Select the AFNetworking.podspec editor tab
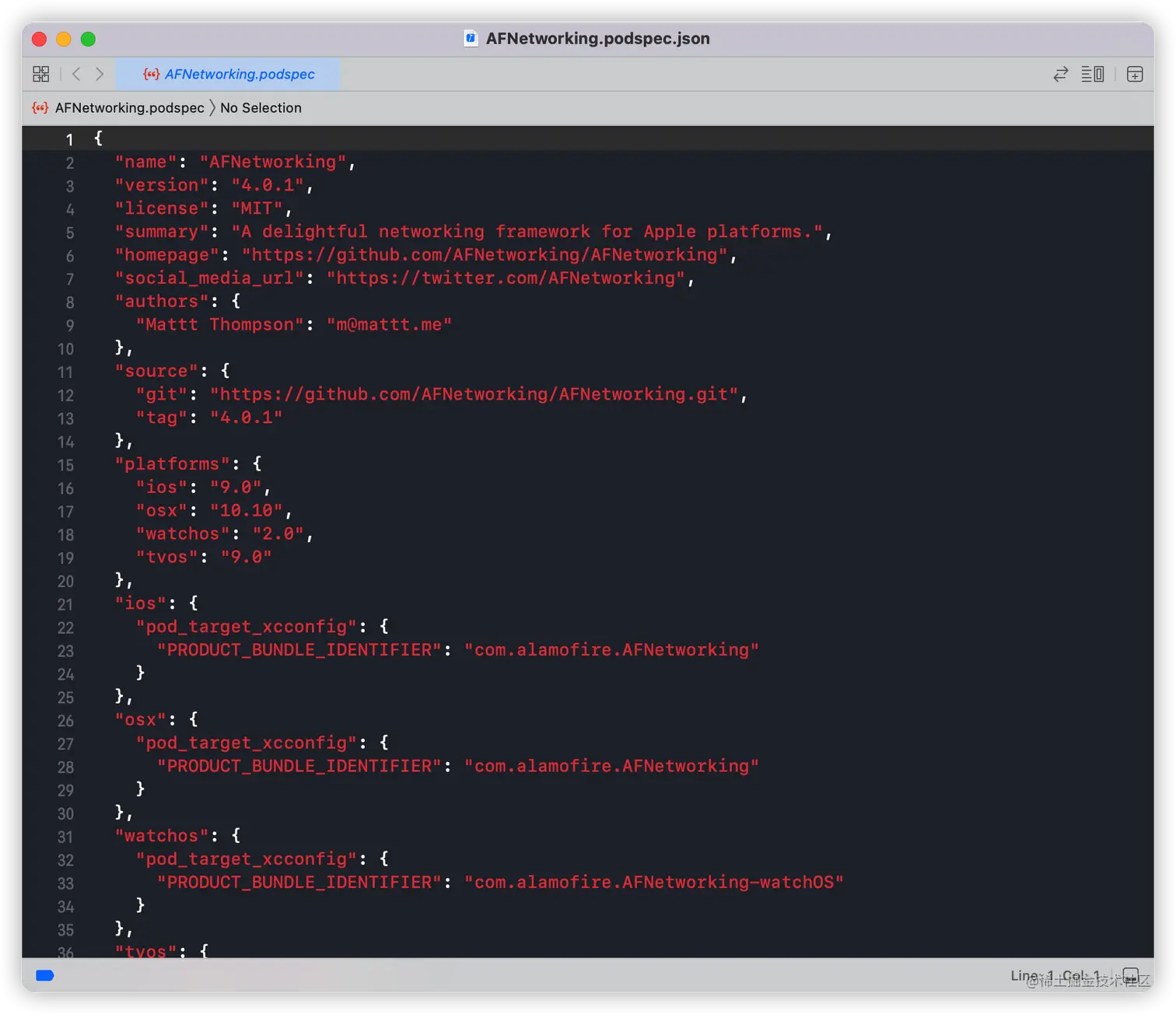The width and height of the screenshot is (1176, 1014). 228,74
